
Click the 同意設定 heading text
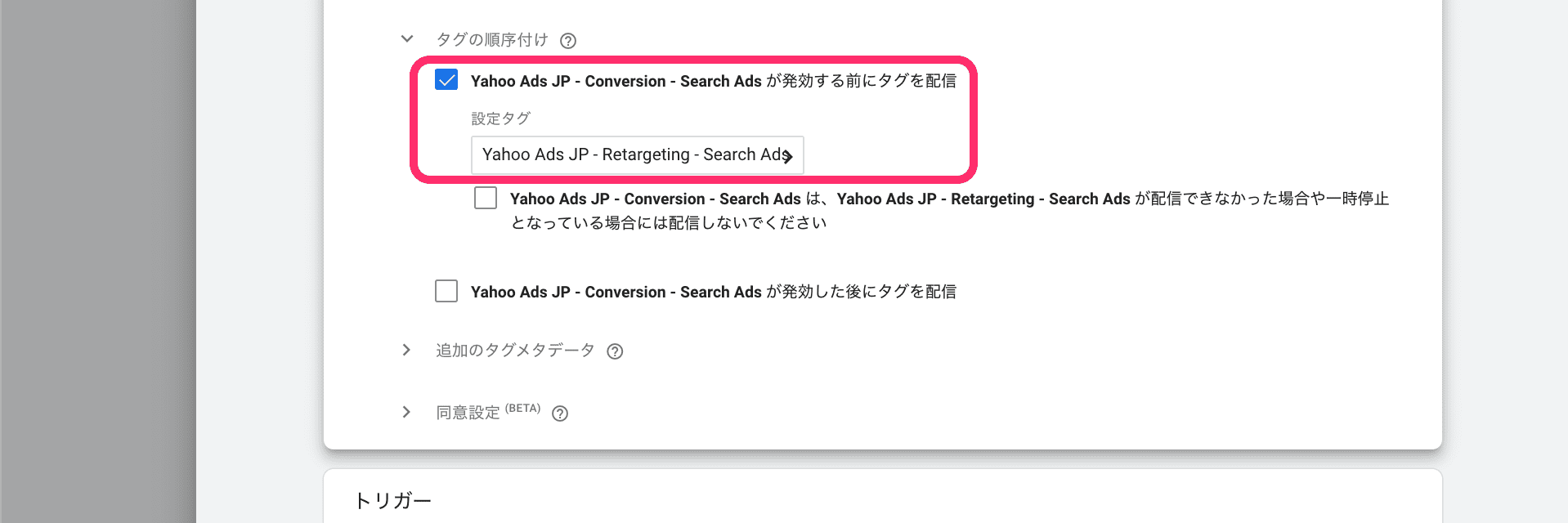pyautogui.click(x=468, y=413)
